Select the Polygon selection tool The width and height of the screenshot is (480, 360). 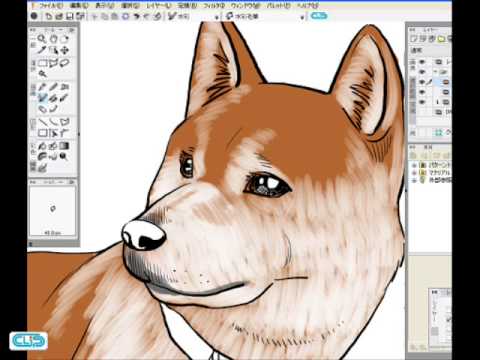(x=54, y=63)
